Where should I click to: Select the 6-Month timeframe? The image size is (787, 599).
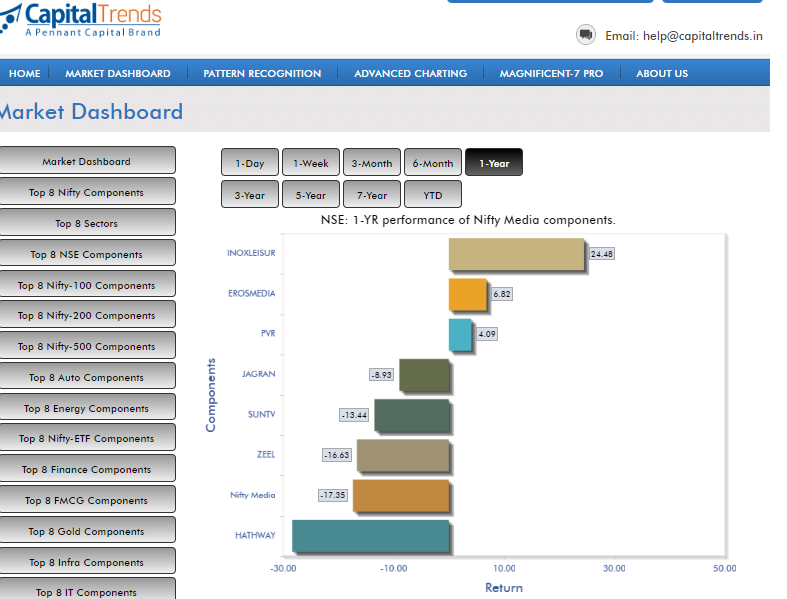433,162
